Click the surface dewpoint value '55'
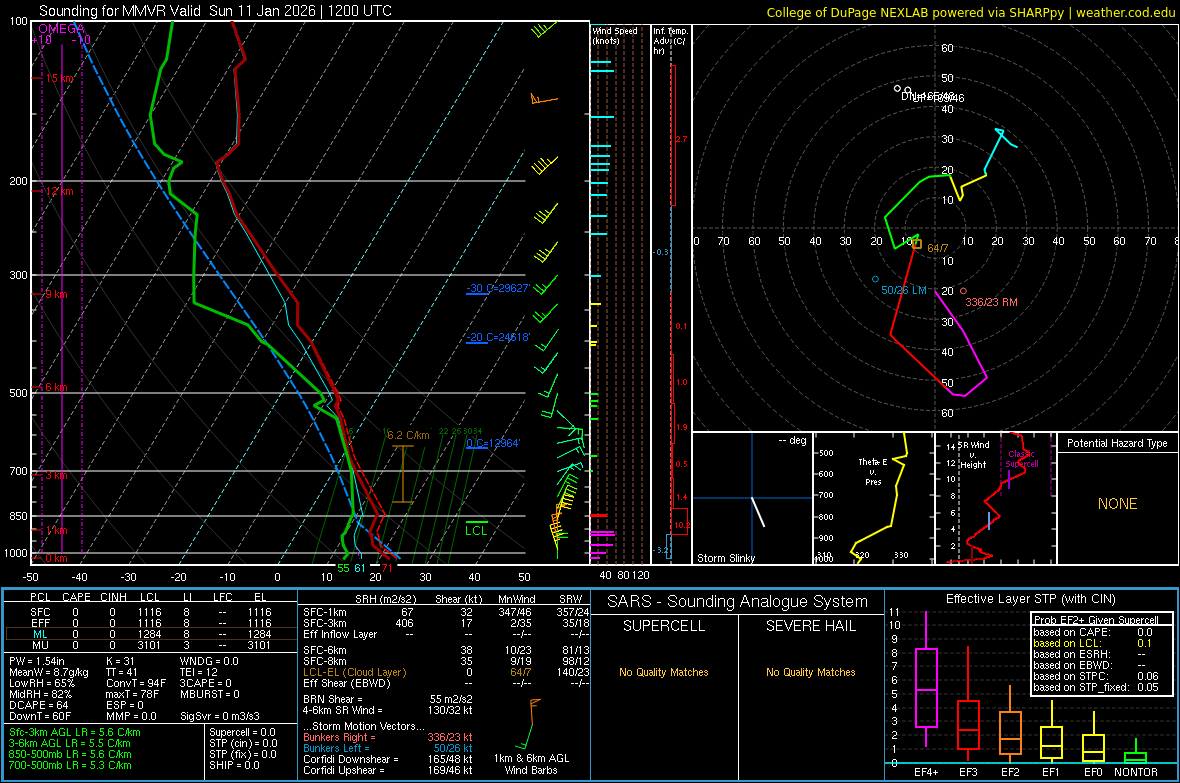Viewport: 1180px width, 783px height. (x=343, y=568)
